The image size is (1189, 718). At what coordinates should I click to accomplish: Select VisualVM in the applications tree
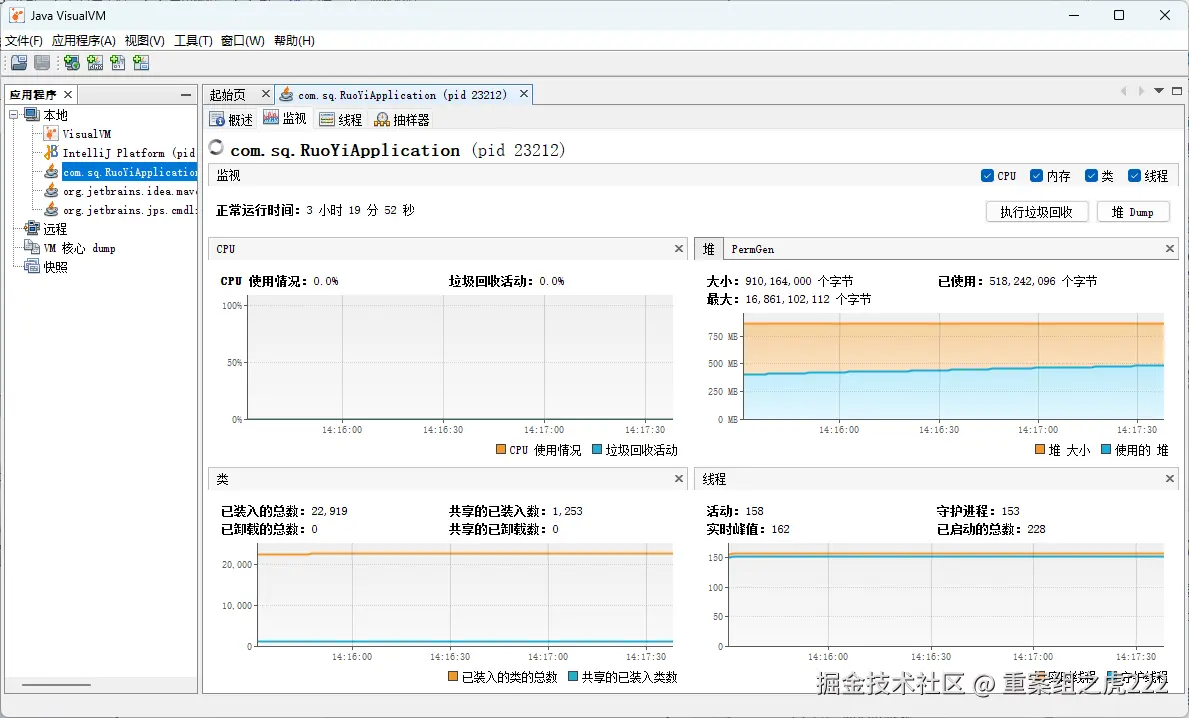(x=86, y=133)
